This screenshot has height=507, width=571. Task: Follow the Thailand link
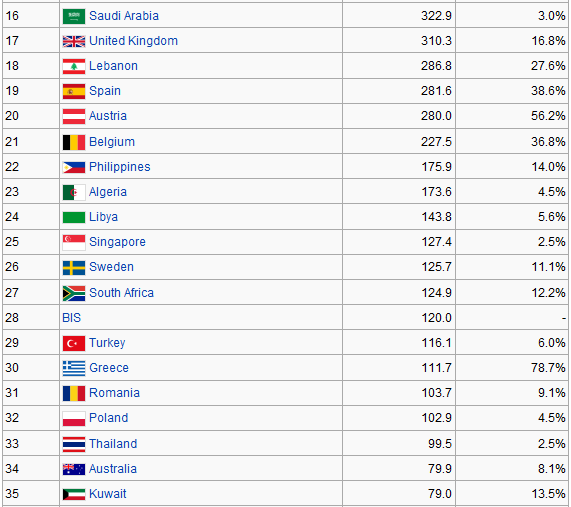[x=113, y=444]
